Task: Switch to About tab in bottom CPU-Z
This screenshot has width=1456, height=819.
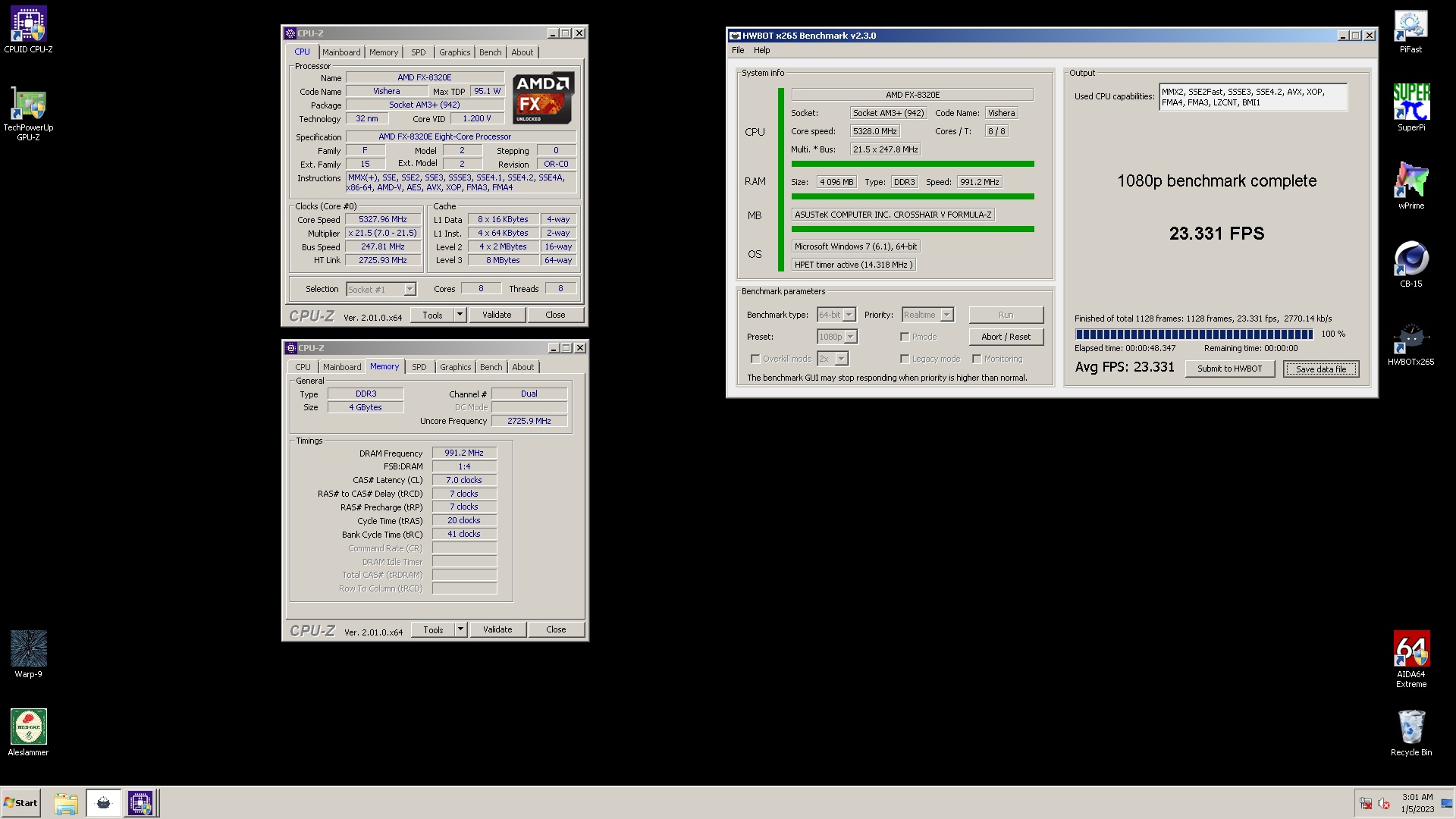Action: point(522,367)
